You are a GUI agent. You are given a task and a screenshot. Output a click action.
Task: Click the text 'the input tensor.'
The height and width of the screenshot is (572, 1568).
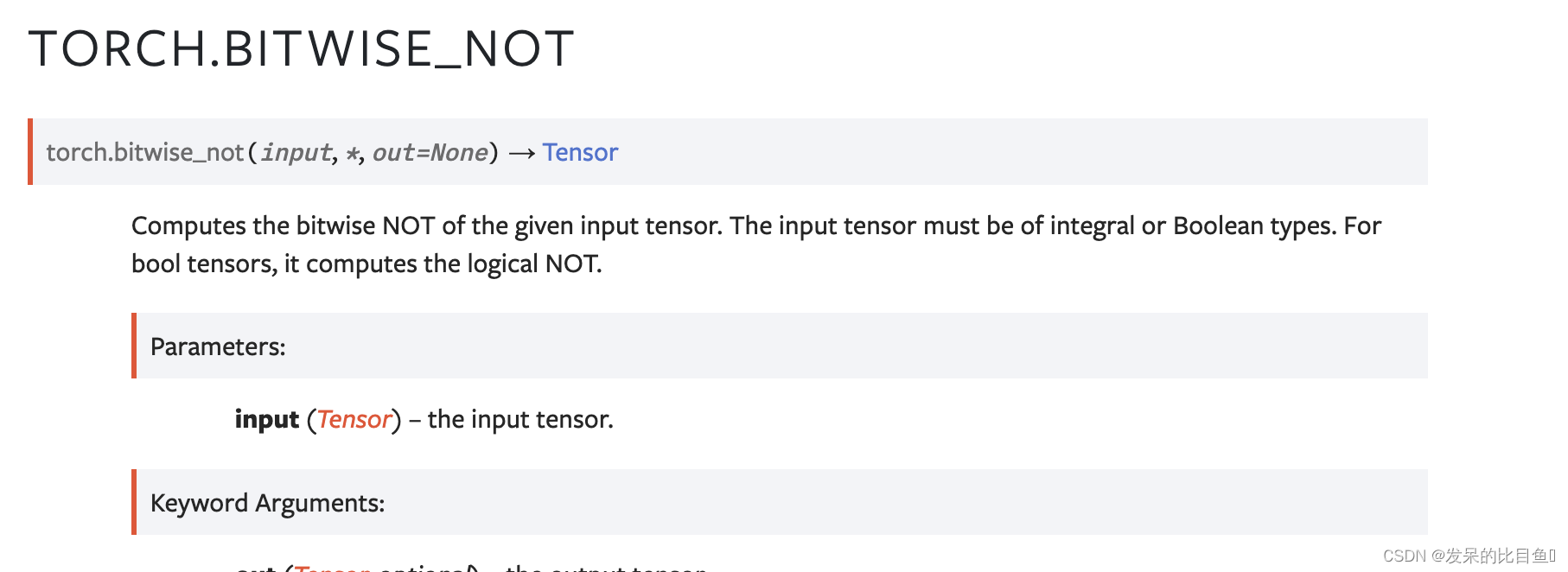[x=520, y=420]
